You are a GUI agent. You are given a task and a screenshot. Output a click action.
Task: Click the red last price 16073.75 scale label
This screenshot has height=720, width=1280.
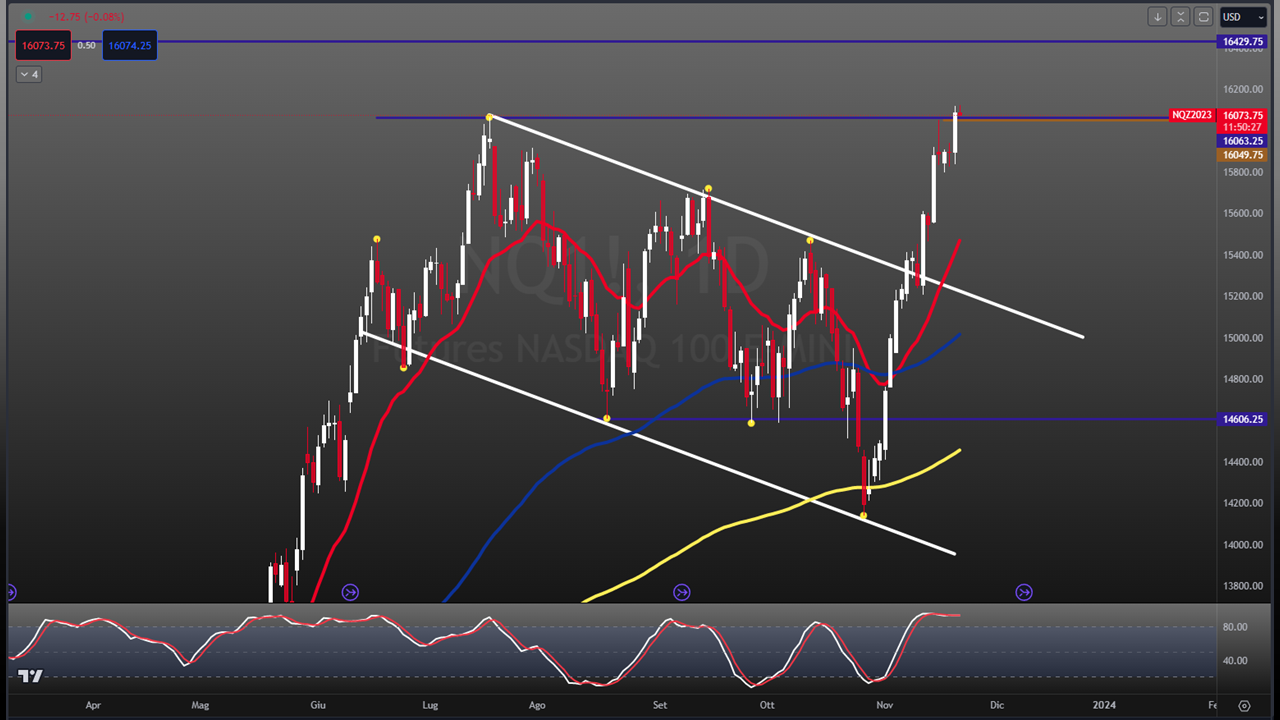[x=1243, y=115]
